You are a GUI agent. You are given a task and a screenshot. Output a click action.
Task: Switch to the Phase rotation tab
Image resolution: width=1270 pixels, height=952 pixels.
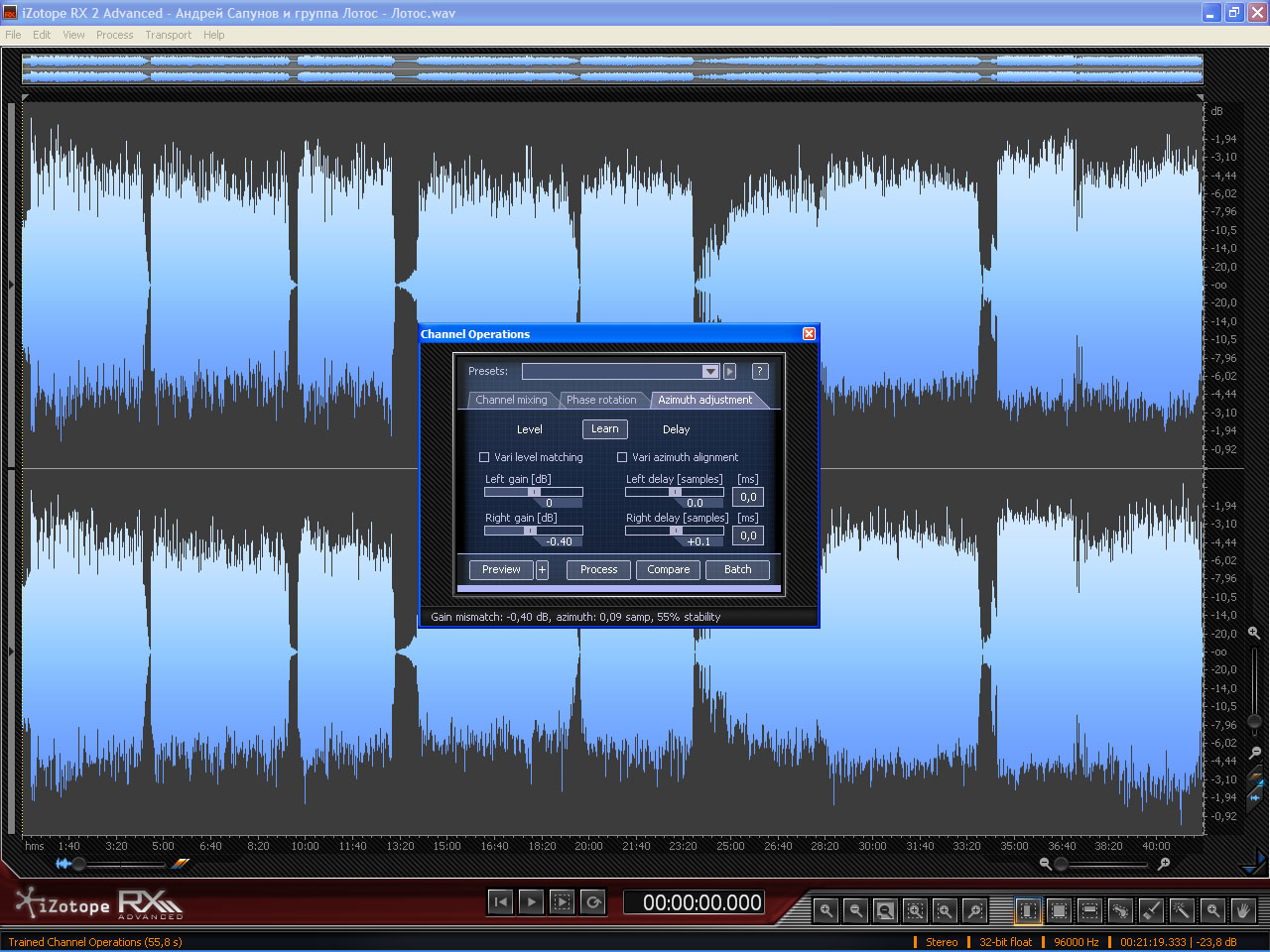601,400
